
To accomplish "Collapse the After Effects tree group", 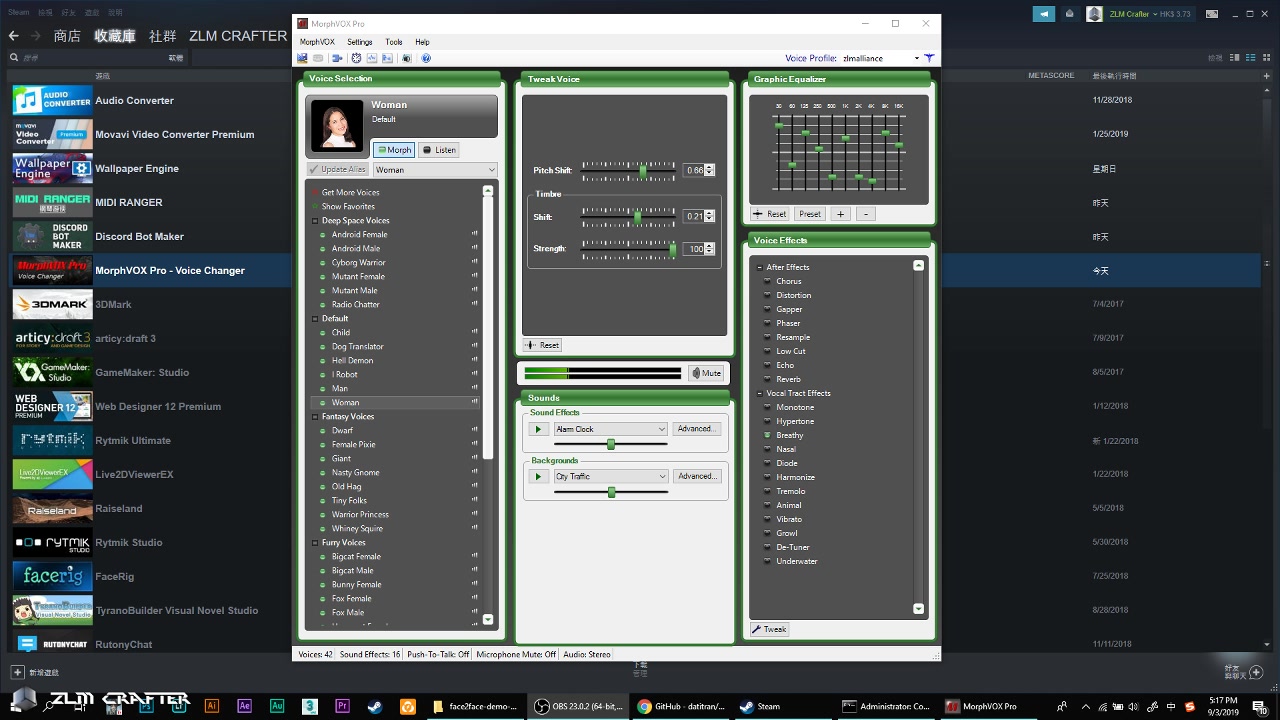I will coord(759,267).
